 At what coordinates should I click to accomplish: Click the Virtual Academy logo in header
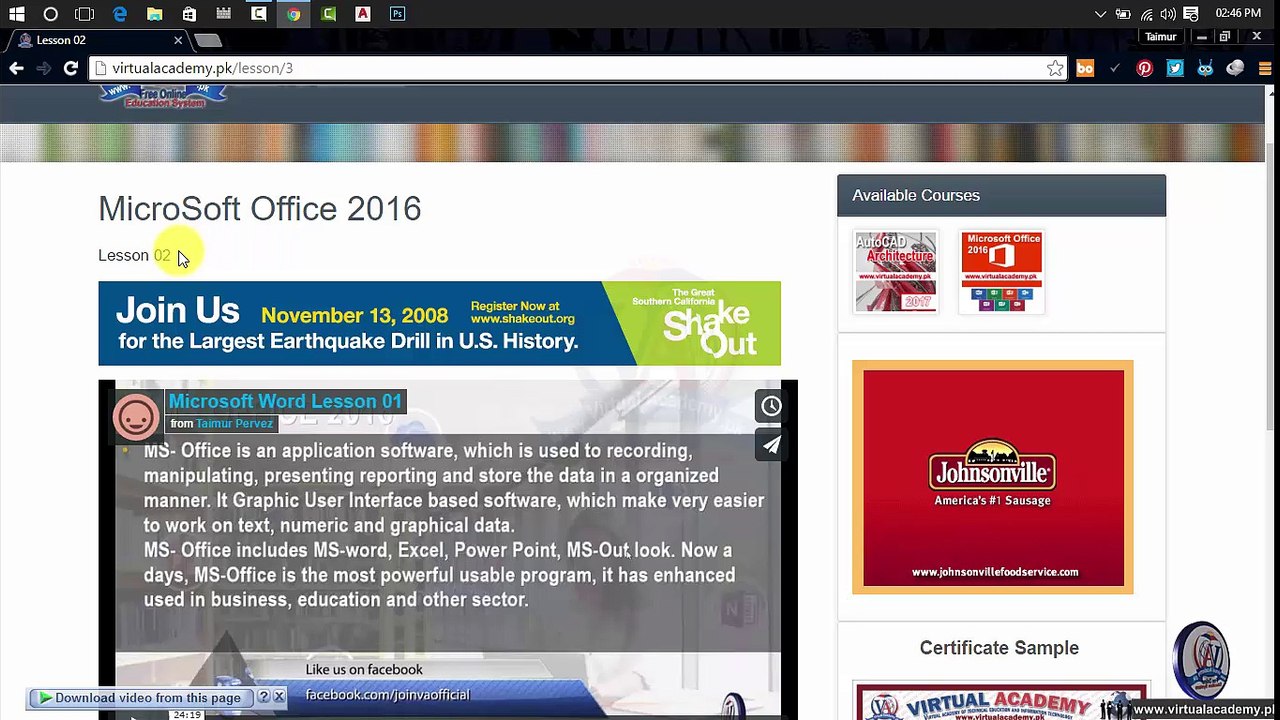[163, 97]
